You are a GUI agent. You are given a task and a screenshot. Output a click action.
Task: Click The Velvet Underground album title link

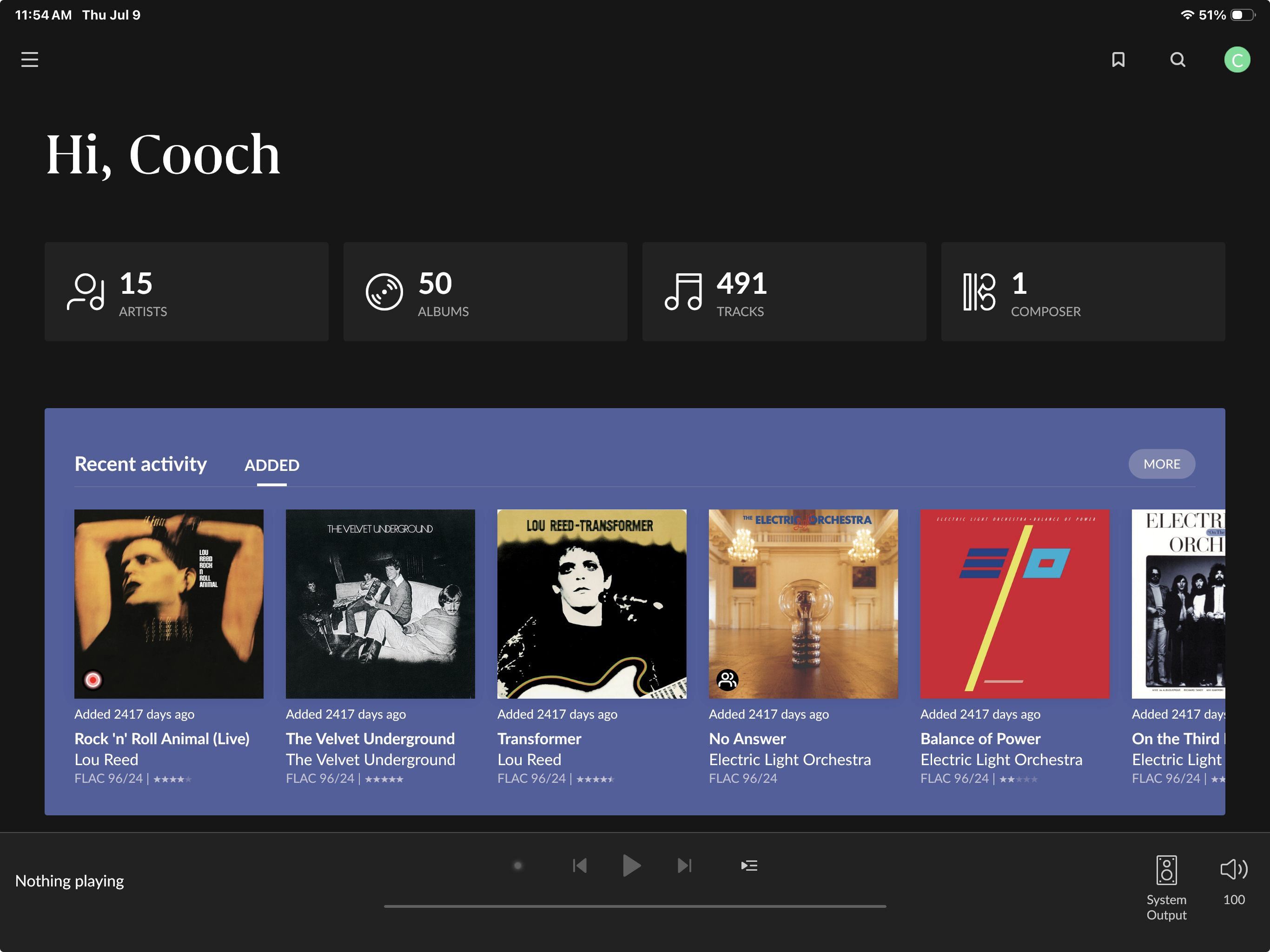click(x=370, y=738)
